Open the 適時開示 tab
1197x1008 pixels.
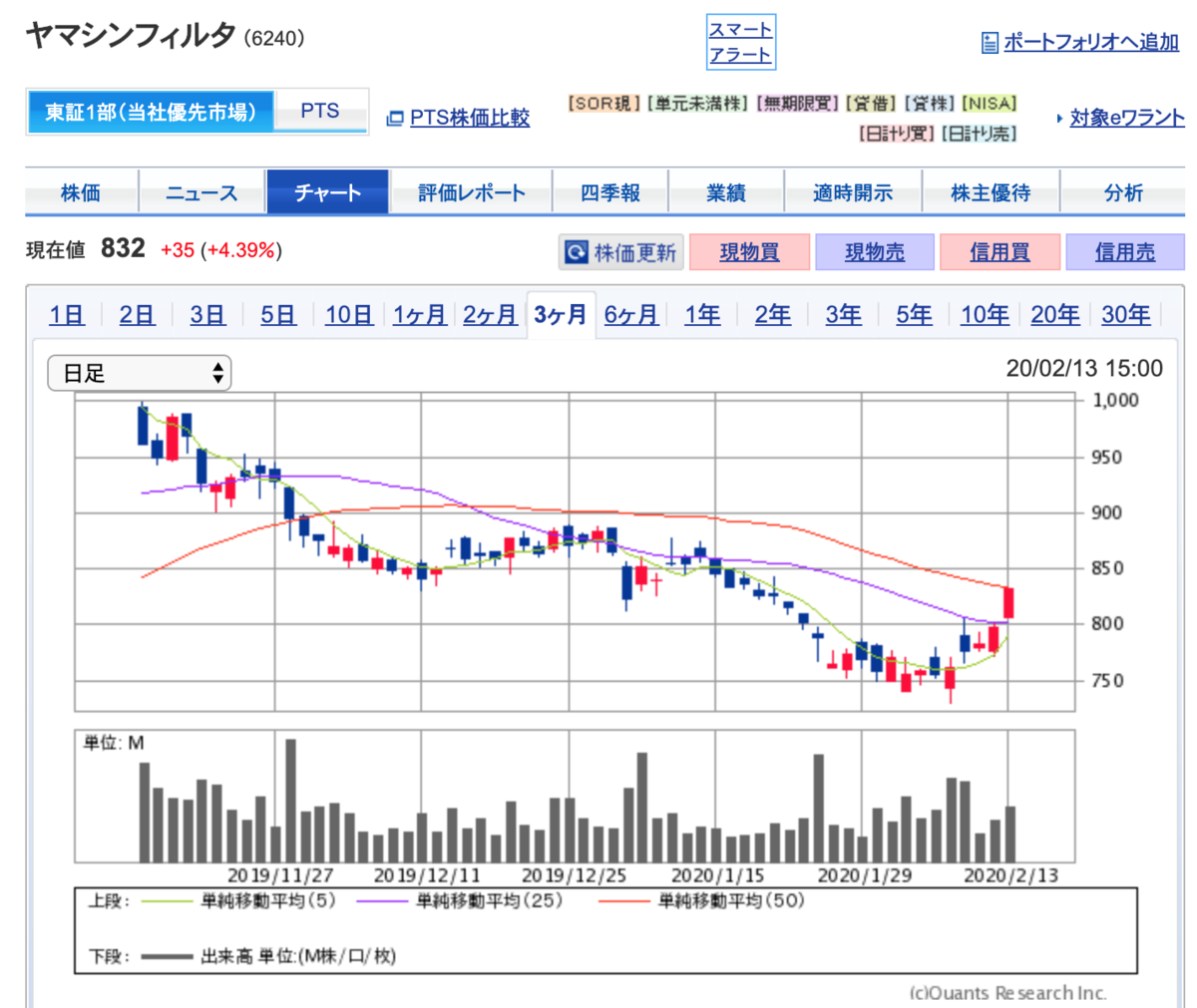click(853, 192)
